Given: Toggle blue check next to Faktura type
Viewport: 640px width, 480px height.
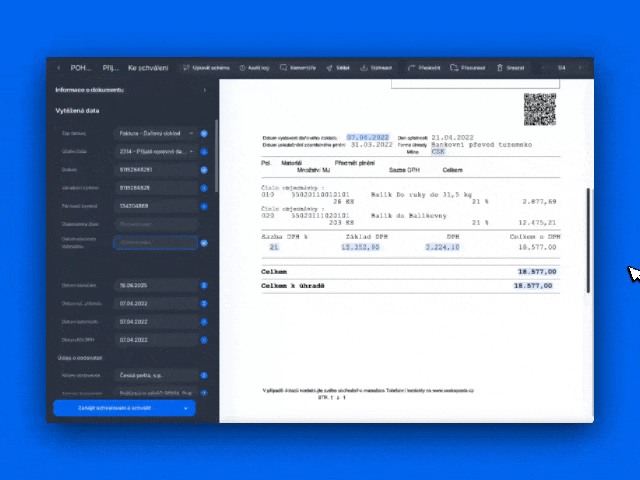Looking at the screenshot, I should tap(203, 133).
